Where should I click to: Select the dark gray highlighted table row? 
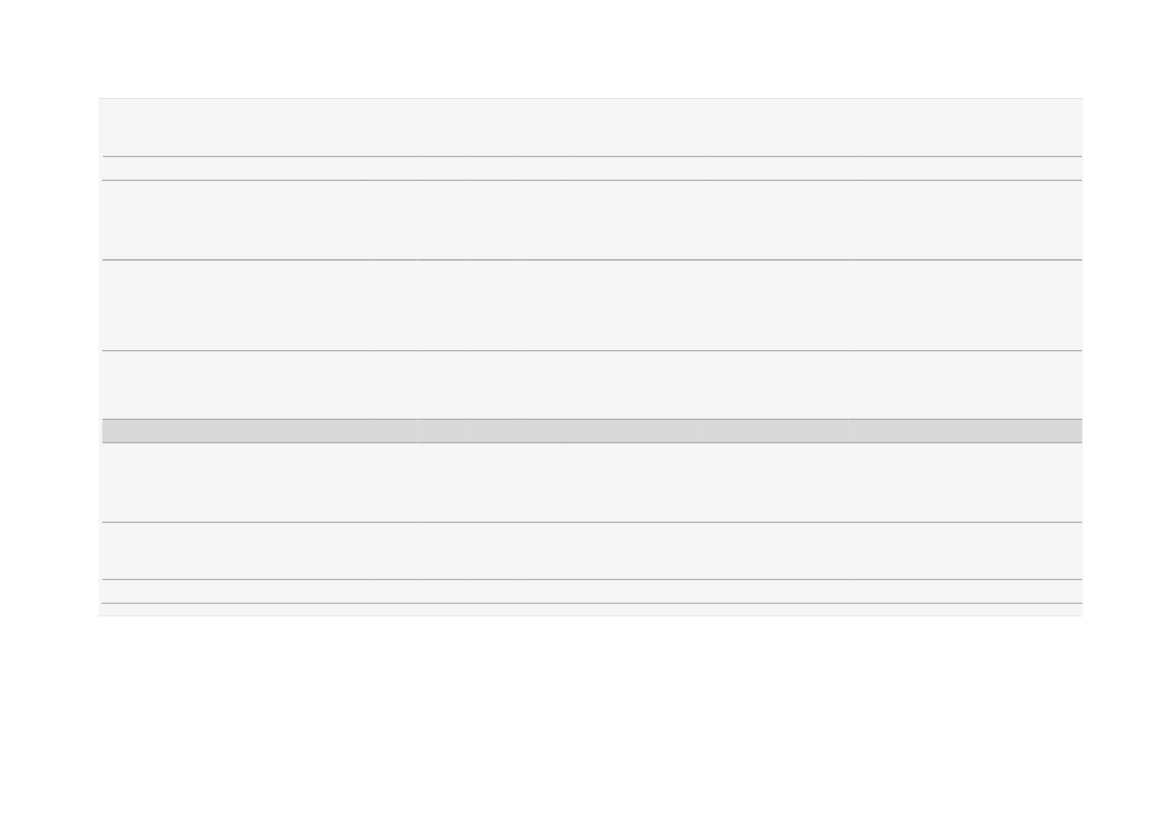tap(592, 431)
